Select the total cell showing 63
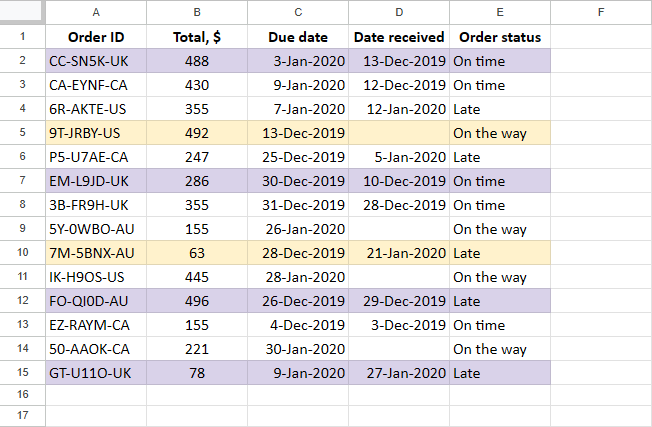Screen dimensions: 652x427 point(197,253)
